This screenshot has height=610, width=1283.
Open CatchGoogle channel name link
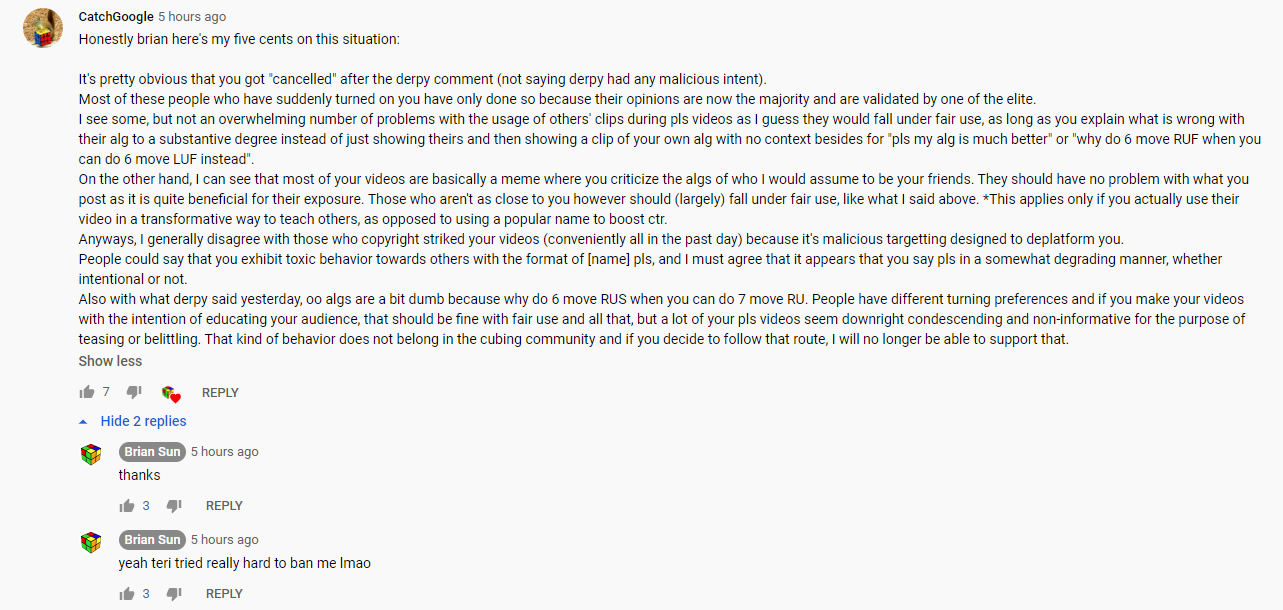[x=116, y=17]
